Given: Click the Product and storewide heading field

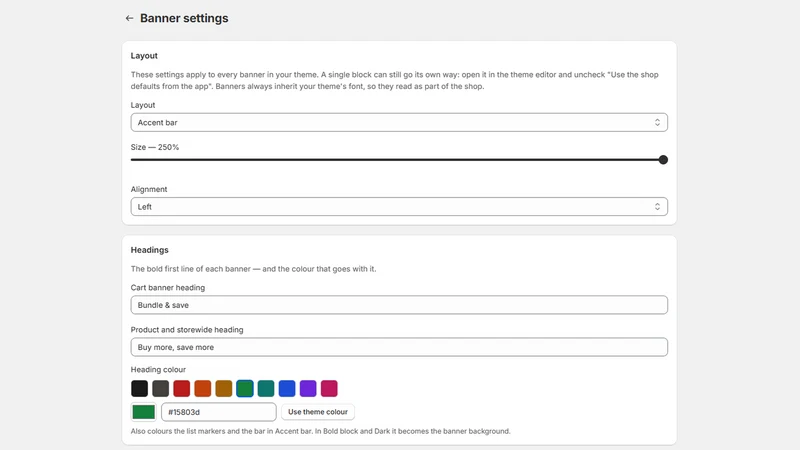Looking at the screenshot, I should pos(399,347).
